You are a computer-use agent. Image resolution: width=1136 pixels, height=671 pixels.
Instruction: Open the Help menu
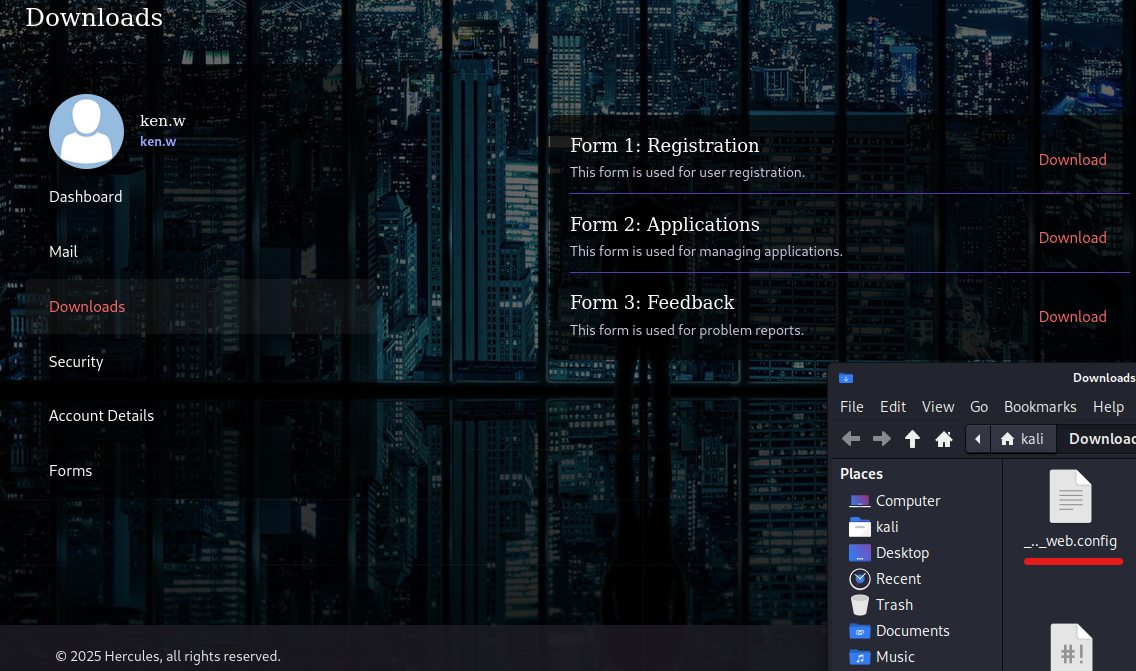click(1108, 407)
